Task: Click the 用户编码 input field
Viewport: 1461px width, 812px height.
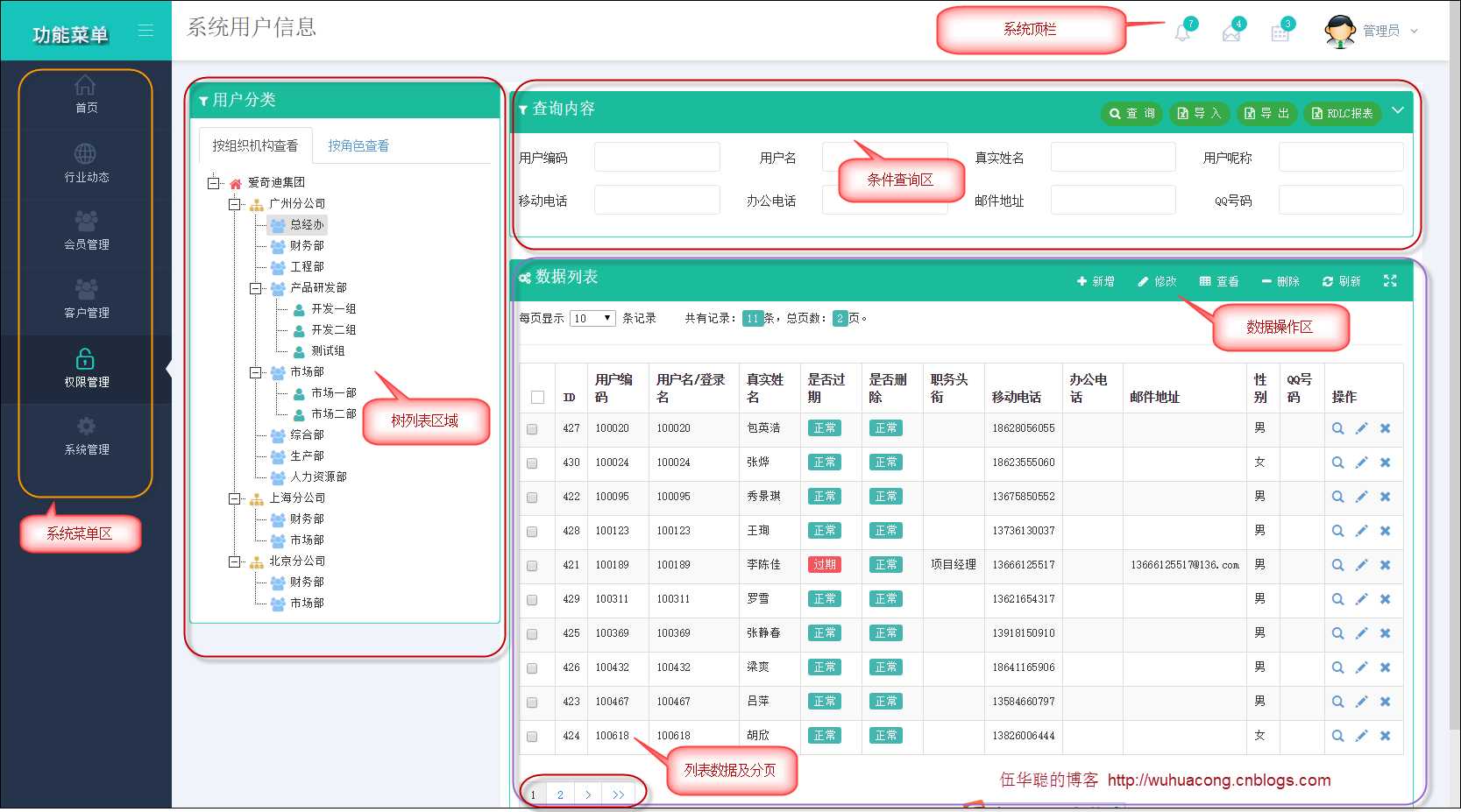Action: pyautogui.click(x=657, y=157)
